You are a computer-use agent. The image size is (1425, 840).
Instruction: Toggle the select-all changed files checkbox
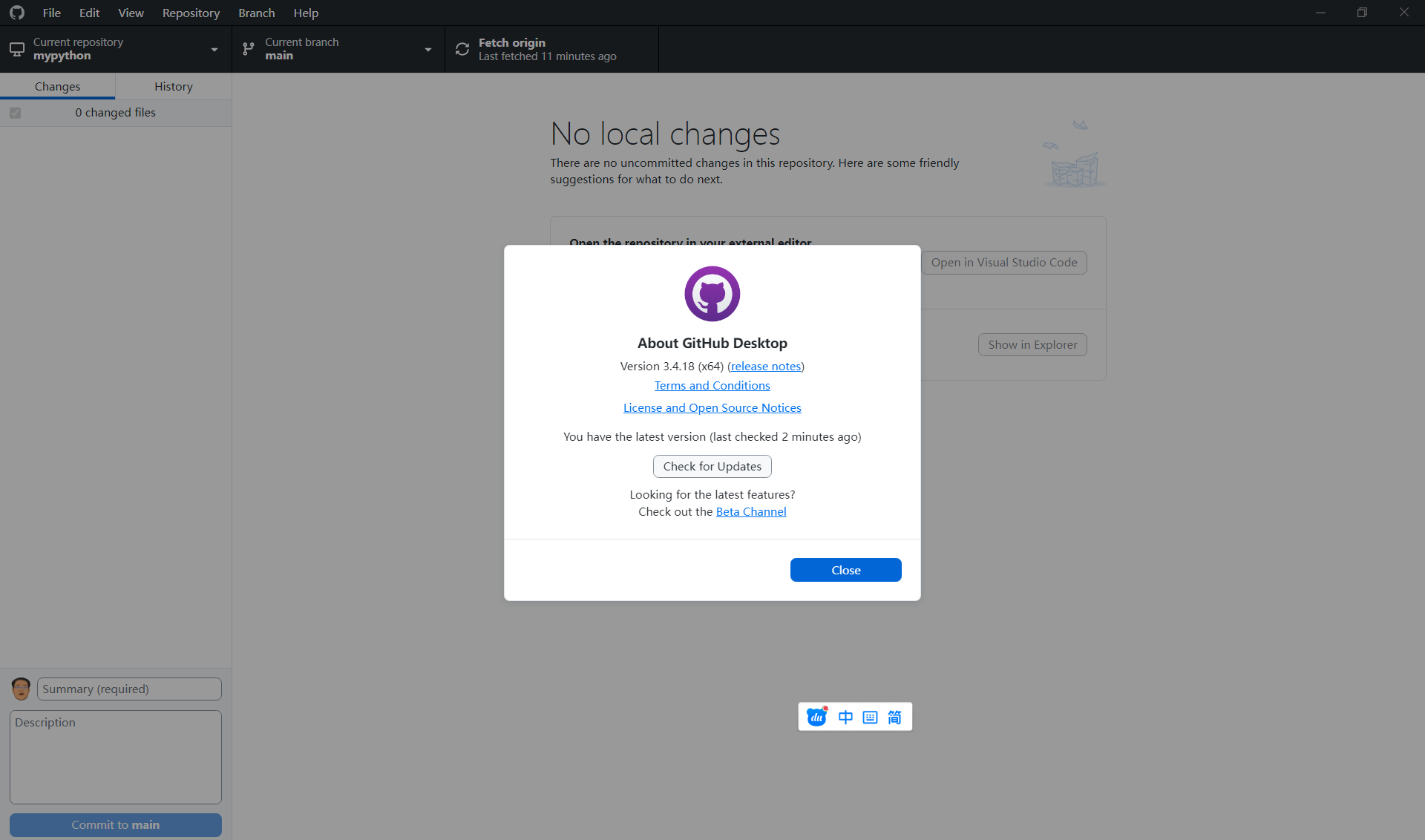click(x=16, y=113)
